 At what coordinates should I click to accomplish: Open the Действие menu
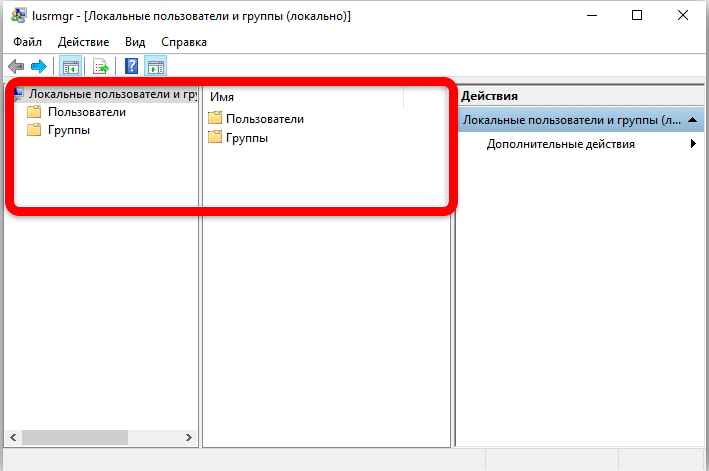pyautogui.click(x=84, y=42)
